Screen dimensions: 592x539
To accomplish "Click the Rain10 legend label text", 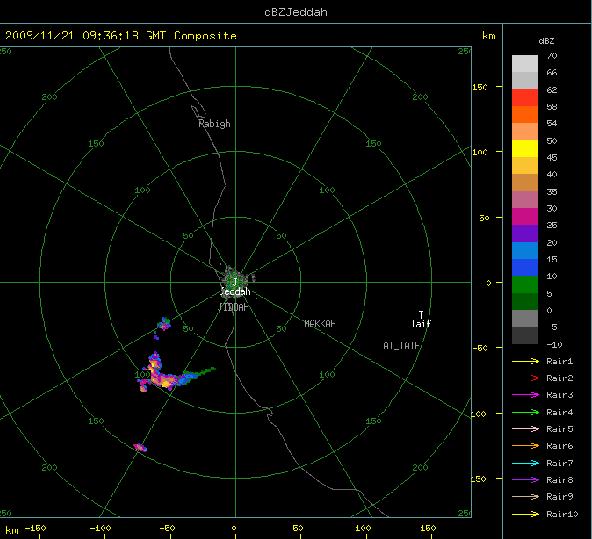I will click(562, 514).
